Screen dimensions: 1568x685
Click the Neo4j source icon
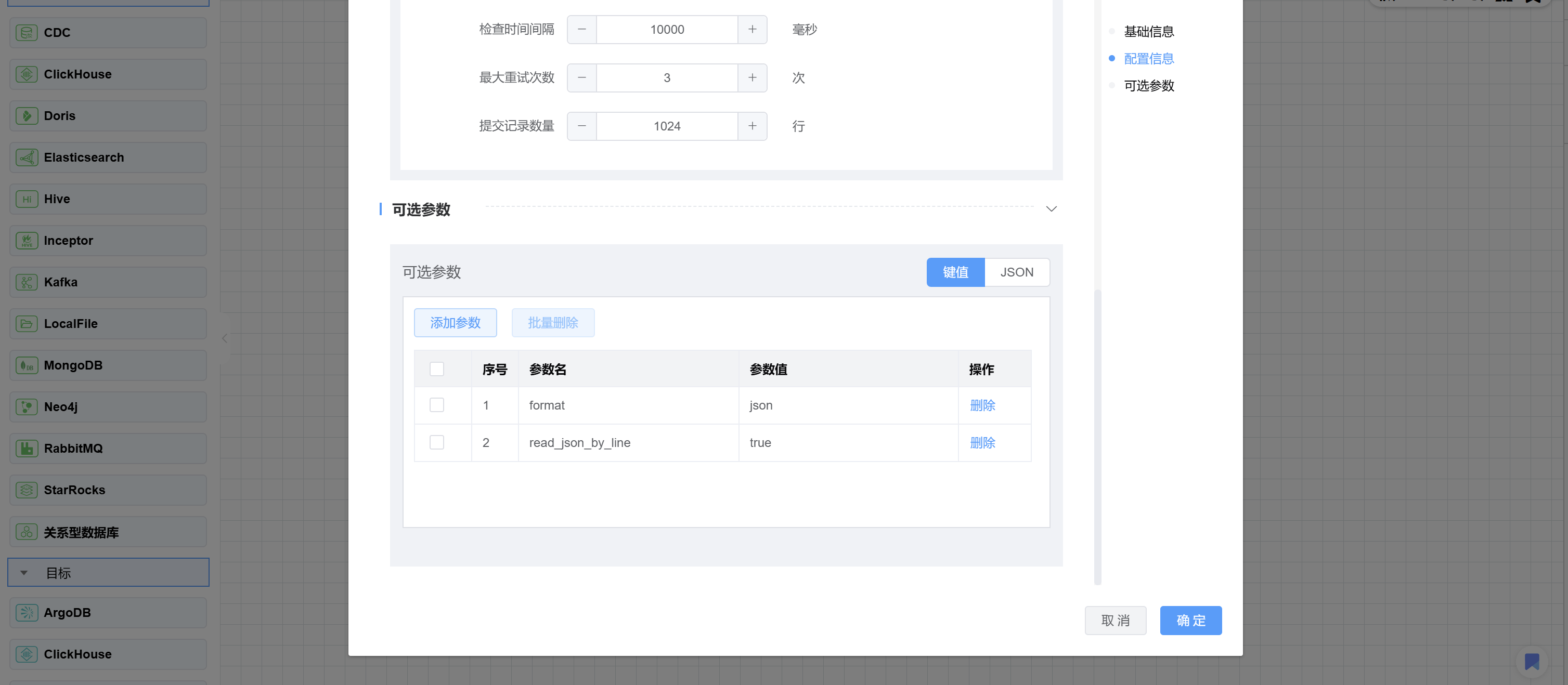pyautogui.click(x=26, y=407)
